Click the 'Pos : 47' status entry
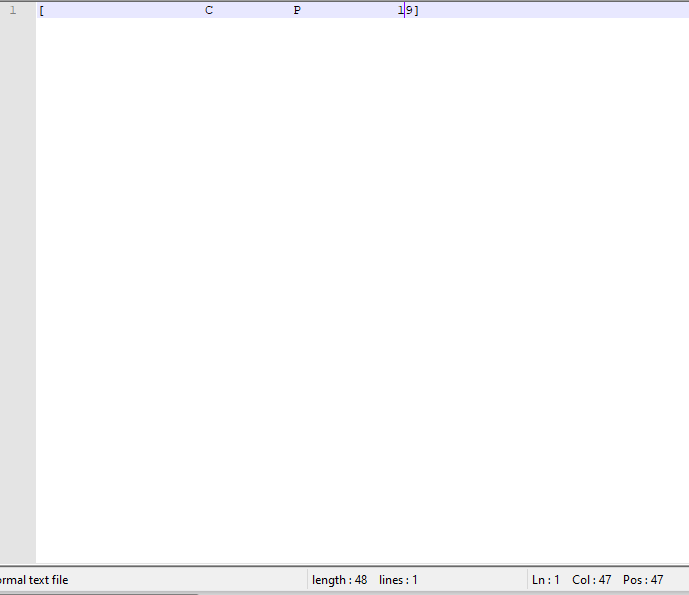The width and height of the screenshot is (689, 595). click(x=643, y=580)
